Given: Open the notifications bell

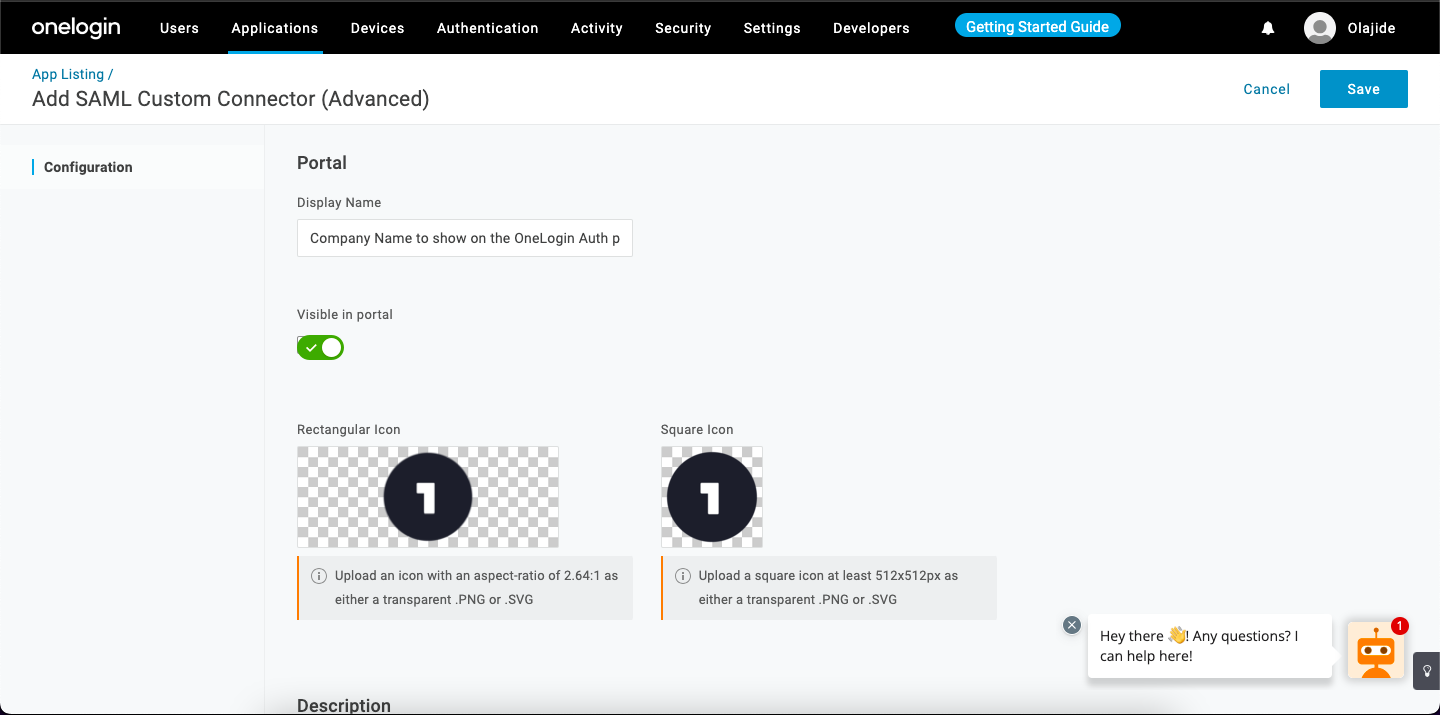Looking at the screenshot, I should [x=1268, y=28].
